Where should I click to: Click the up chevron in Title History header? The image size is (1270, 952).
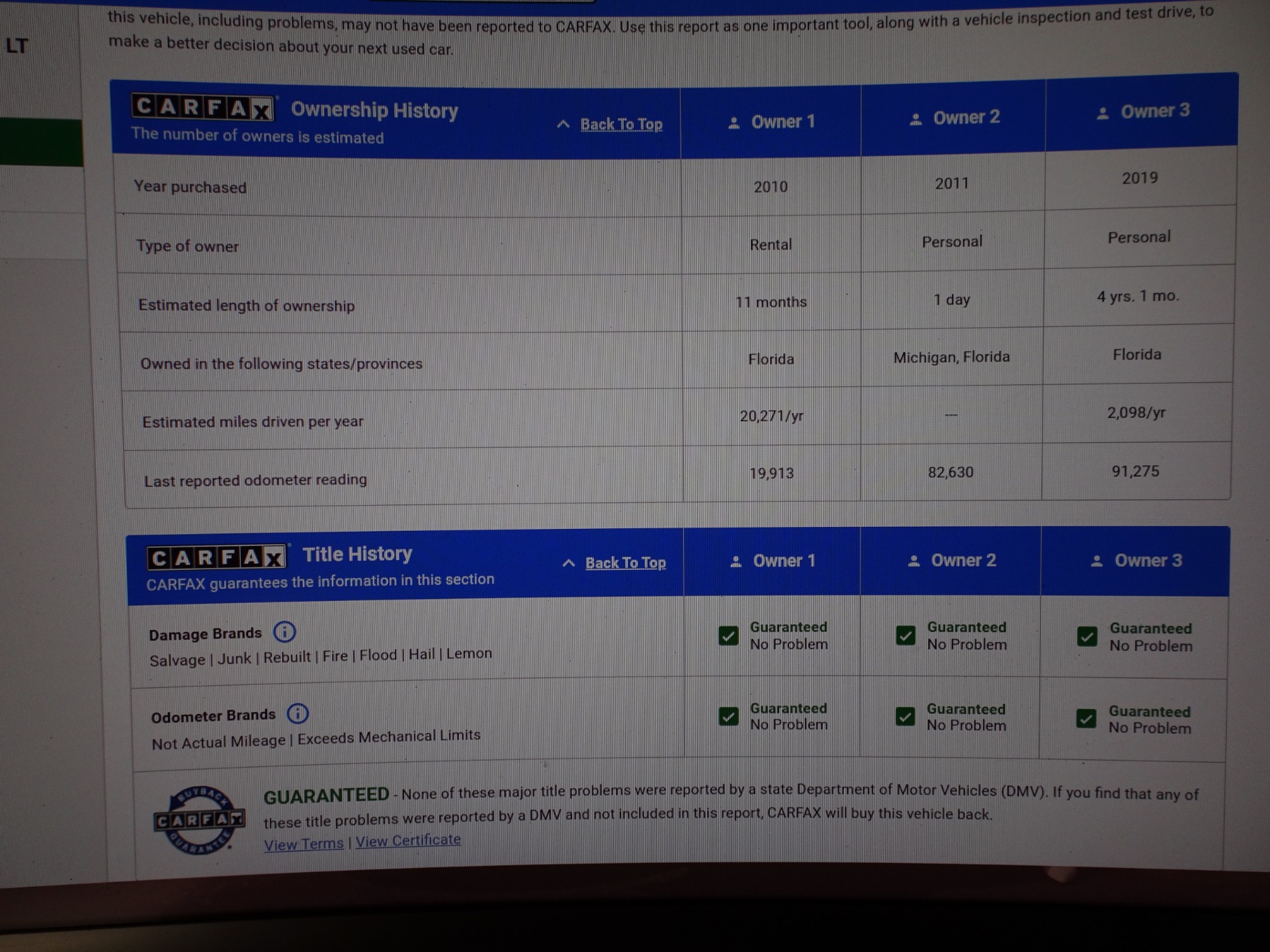[x=568, y=563]
